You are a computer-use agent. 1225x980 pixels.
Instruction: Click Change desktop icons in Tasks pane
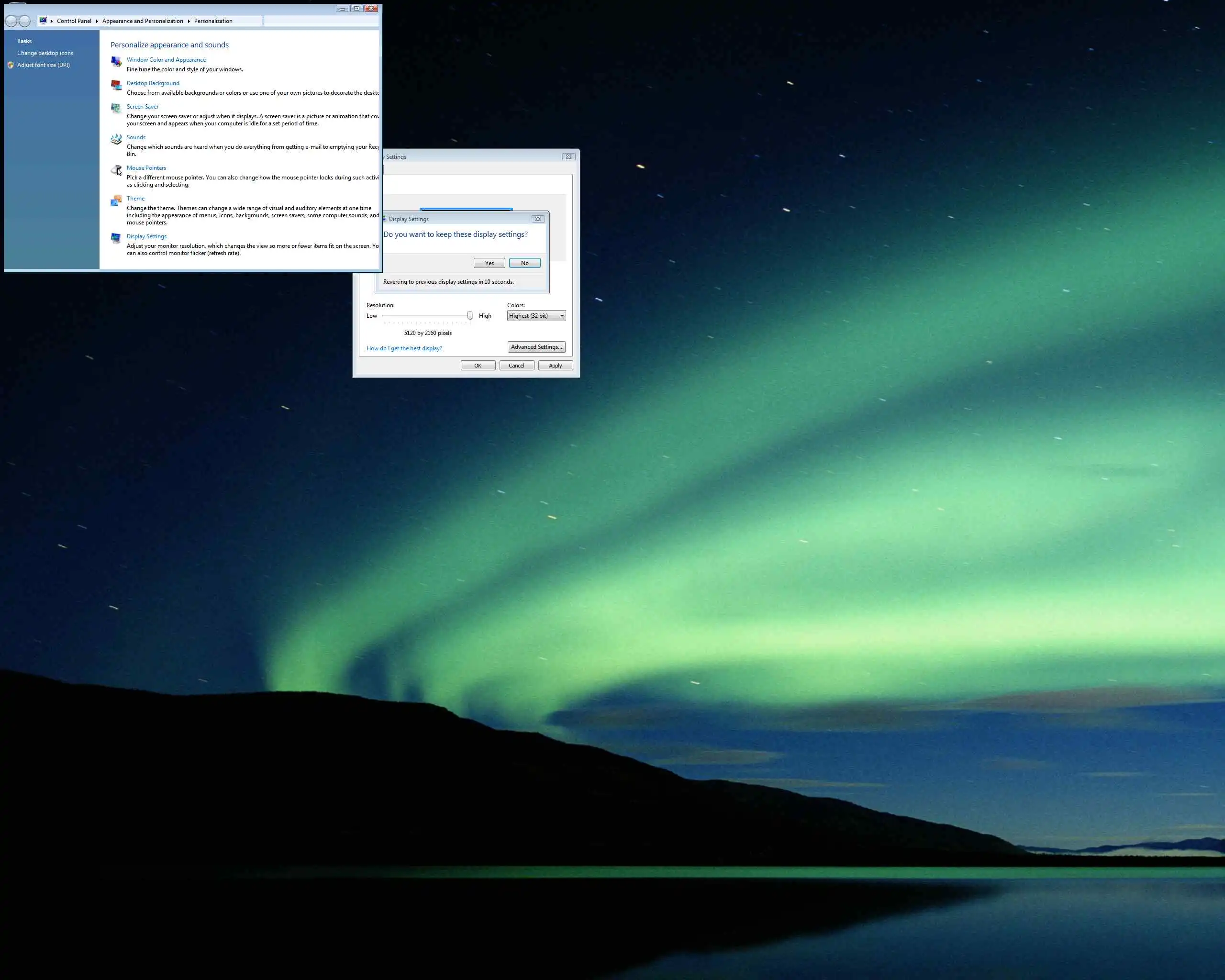tap(45, 54)
